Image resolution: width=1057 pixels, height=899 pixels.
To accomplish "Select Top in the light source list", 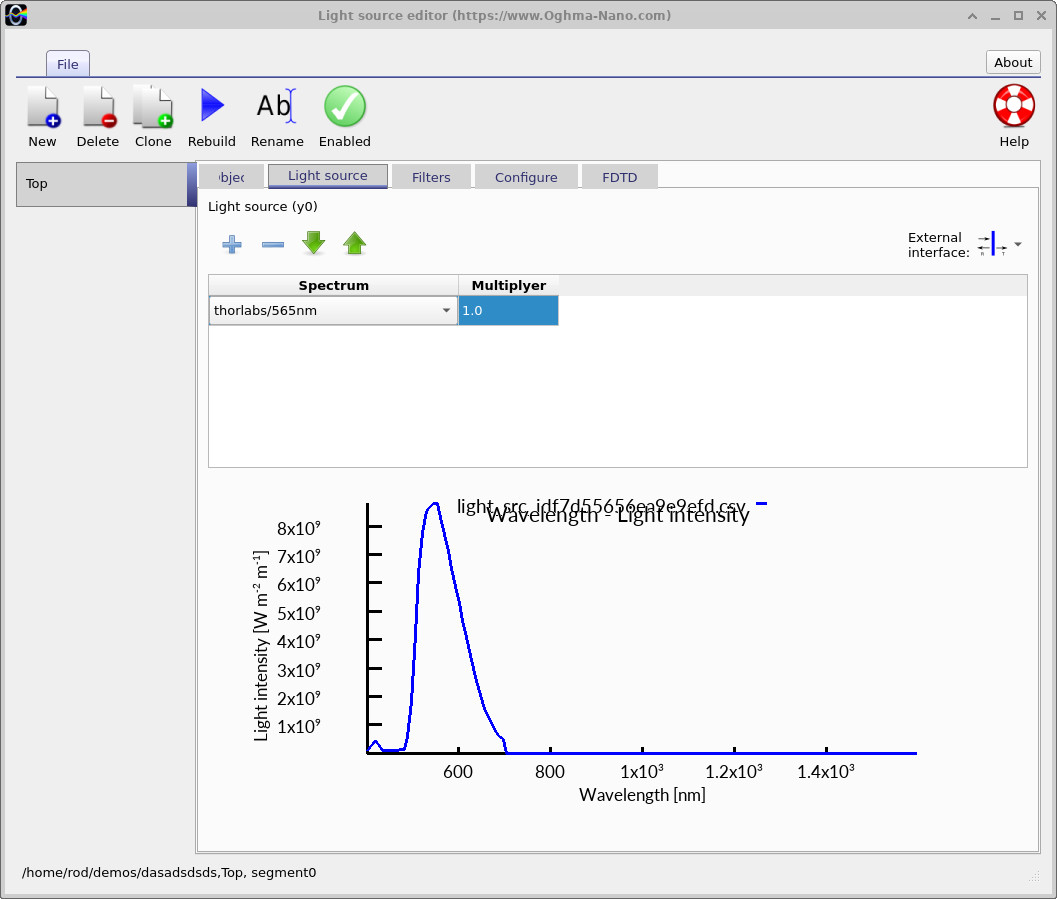I will (102, 184).
